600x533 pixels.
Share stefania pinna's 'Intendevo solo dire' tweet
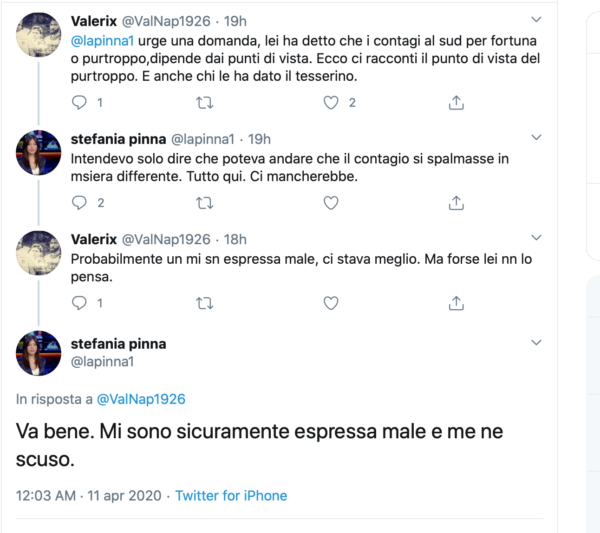click(456, 203)
